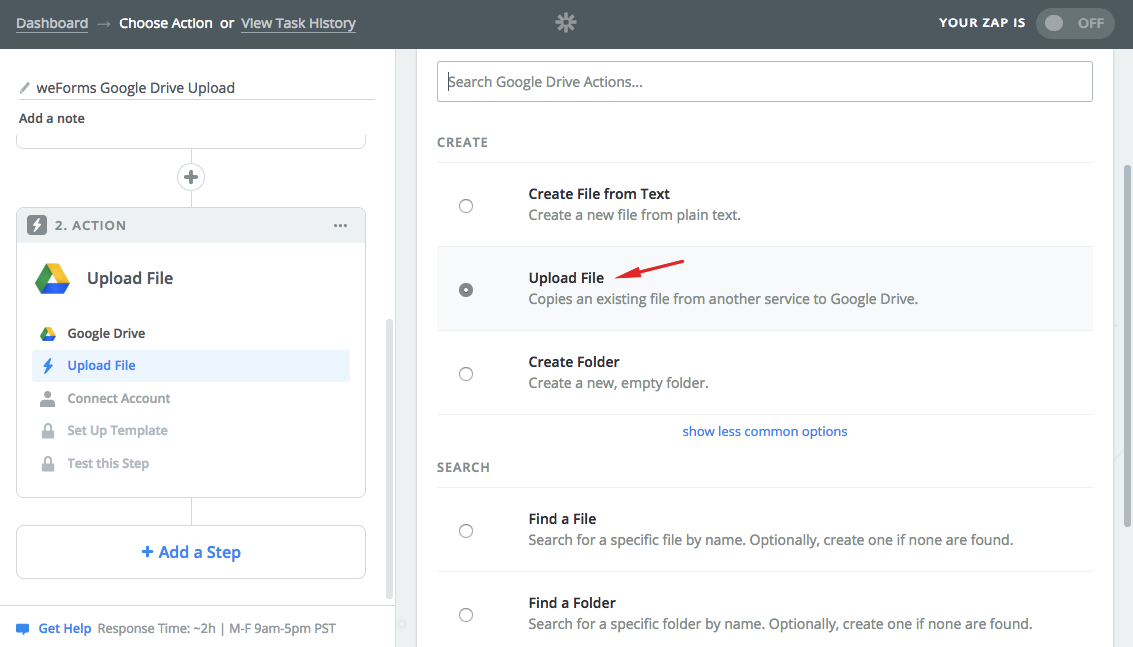Go back to the Dashboard link
Screen dimensions: 1133x647
tap(52, 23)
